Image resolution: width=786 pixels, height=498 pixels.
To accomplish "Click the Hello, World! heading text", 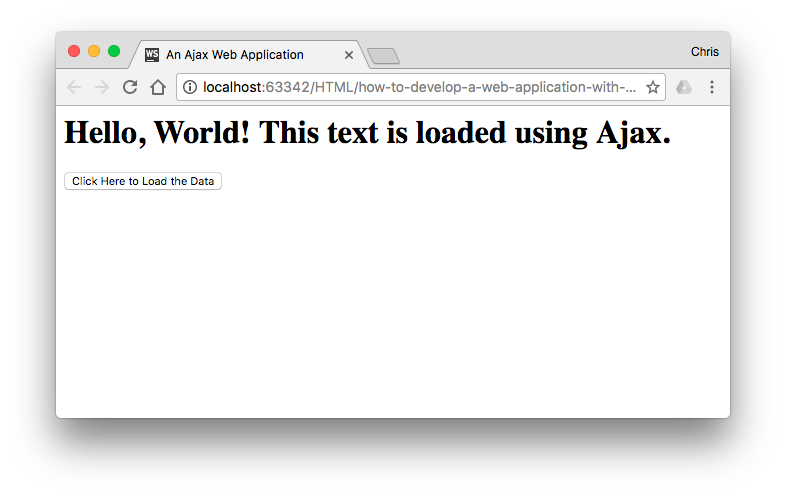I will point(367,133).
